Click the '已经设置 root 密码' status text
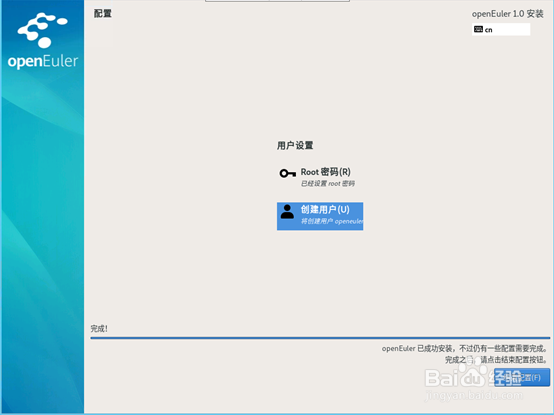Screen dimensions: 554x415 pyautogui.click(x=328, y=184)
